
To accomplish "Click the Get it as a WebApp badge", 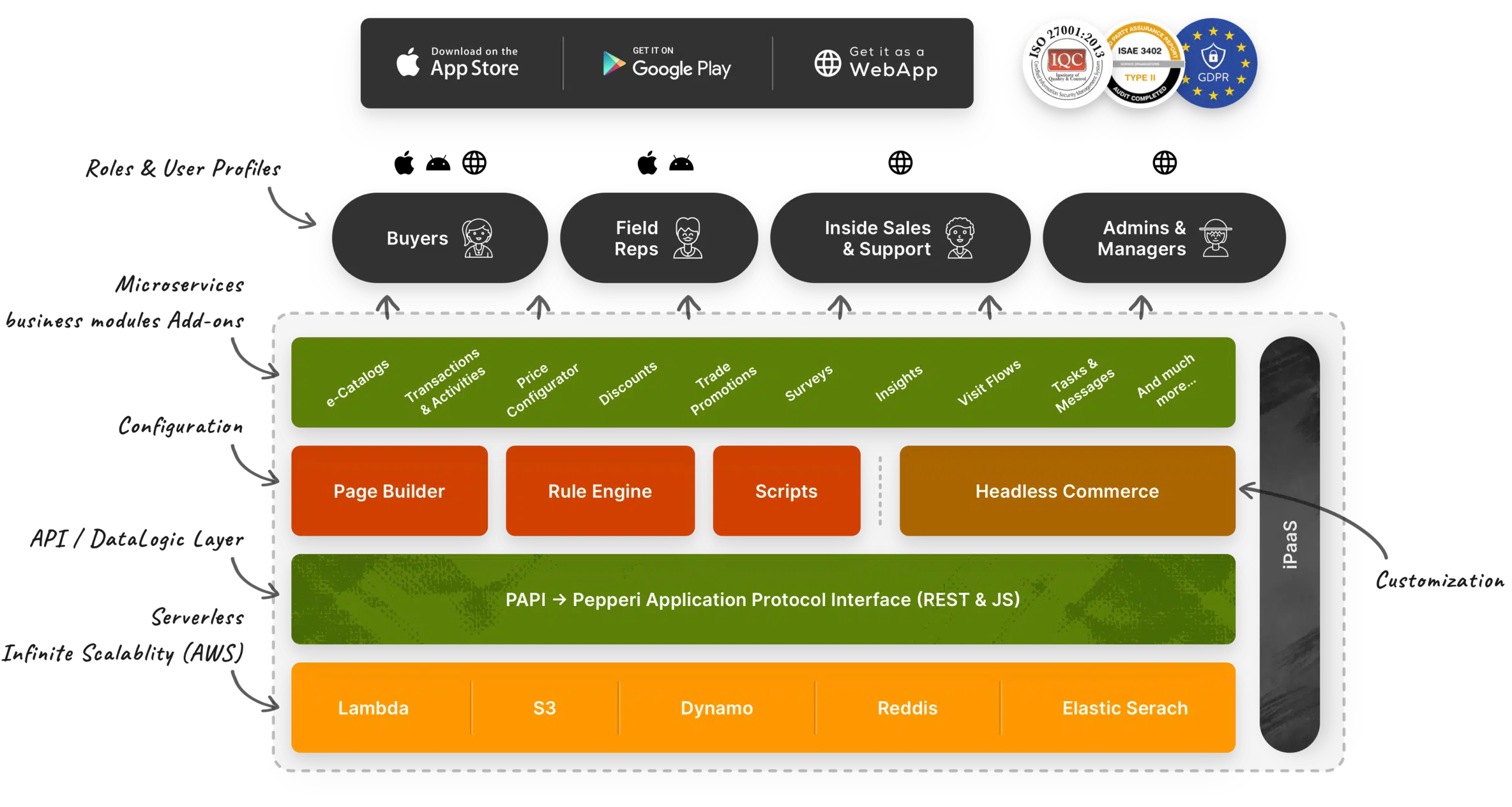I will [x=876, y=63].
